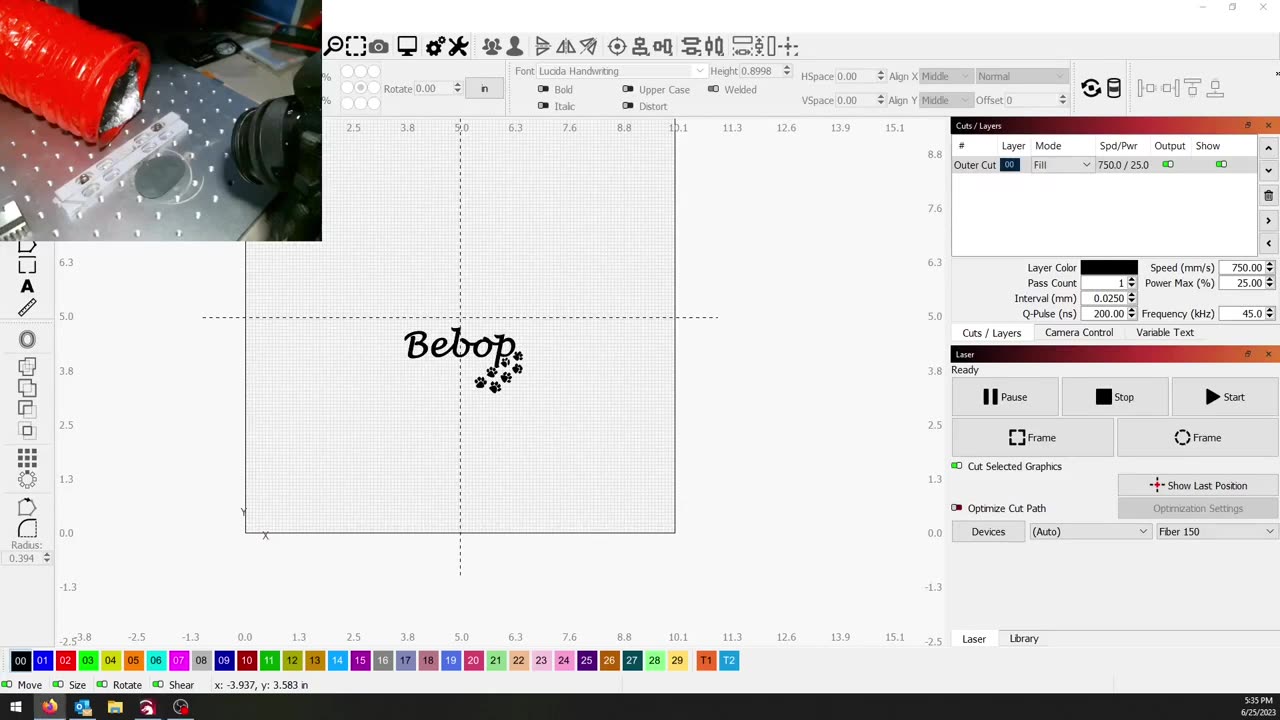
Task: Click the Align Centers target icon
Action: click(617, 46)
